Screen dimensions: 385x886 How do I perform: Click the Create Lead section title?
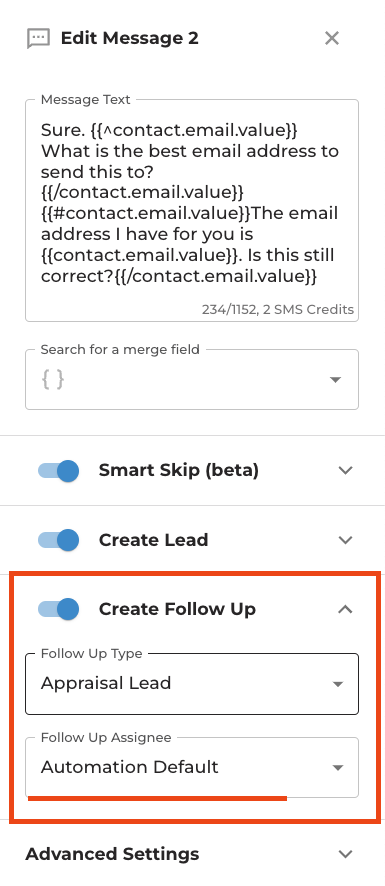point(154,540)
